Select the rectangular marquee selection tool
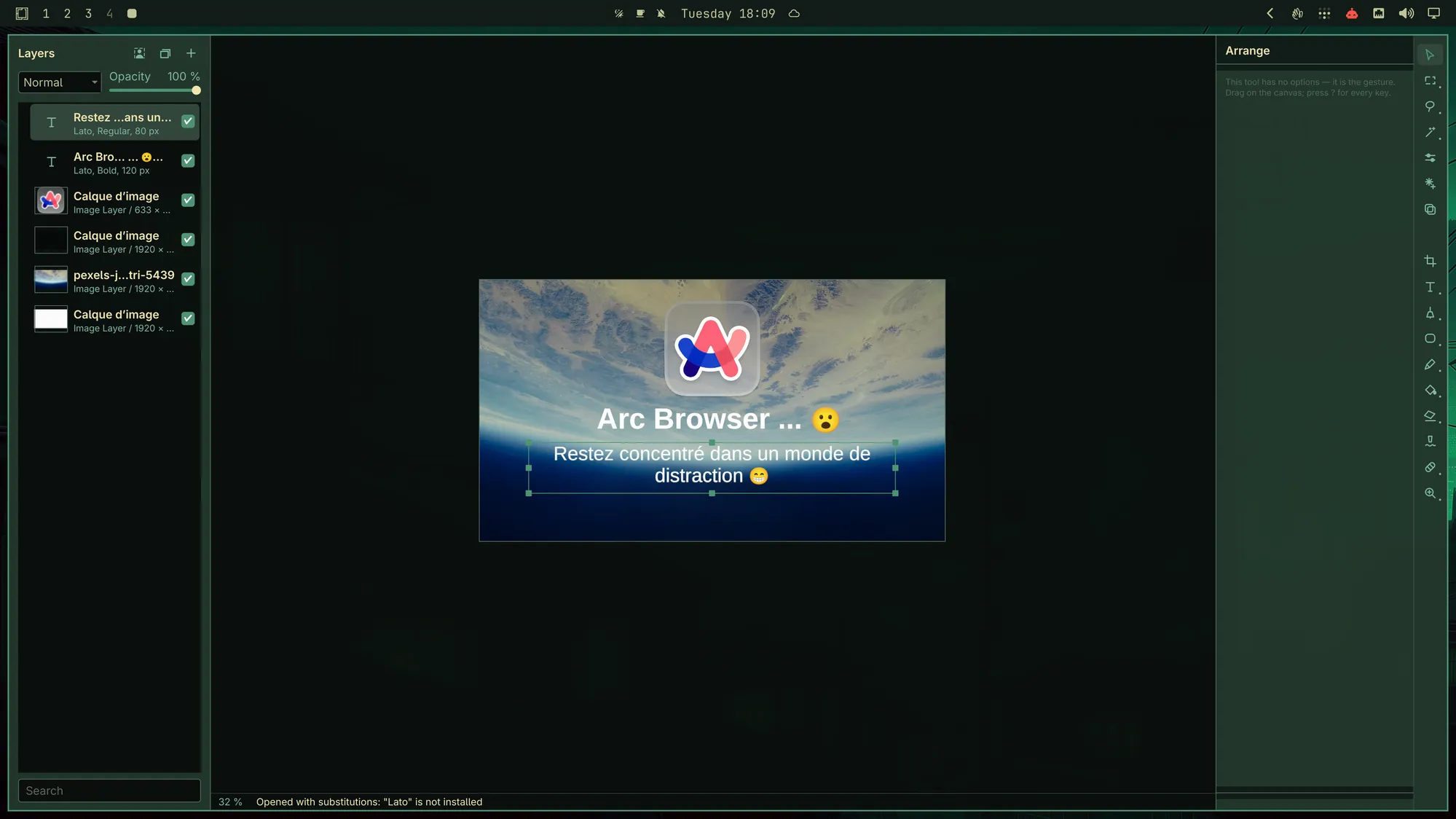The height and width of the screenshot is (819, 1456). coord(1430,81)
